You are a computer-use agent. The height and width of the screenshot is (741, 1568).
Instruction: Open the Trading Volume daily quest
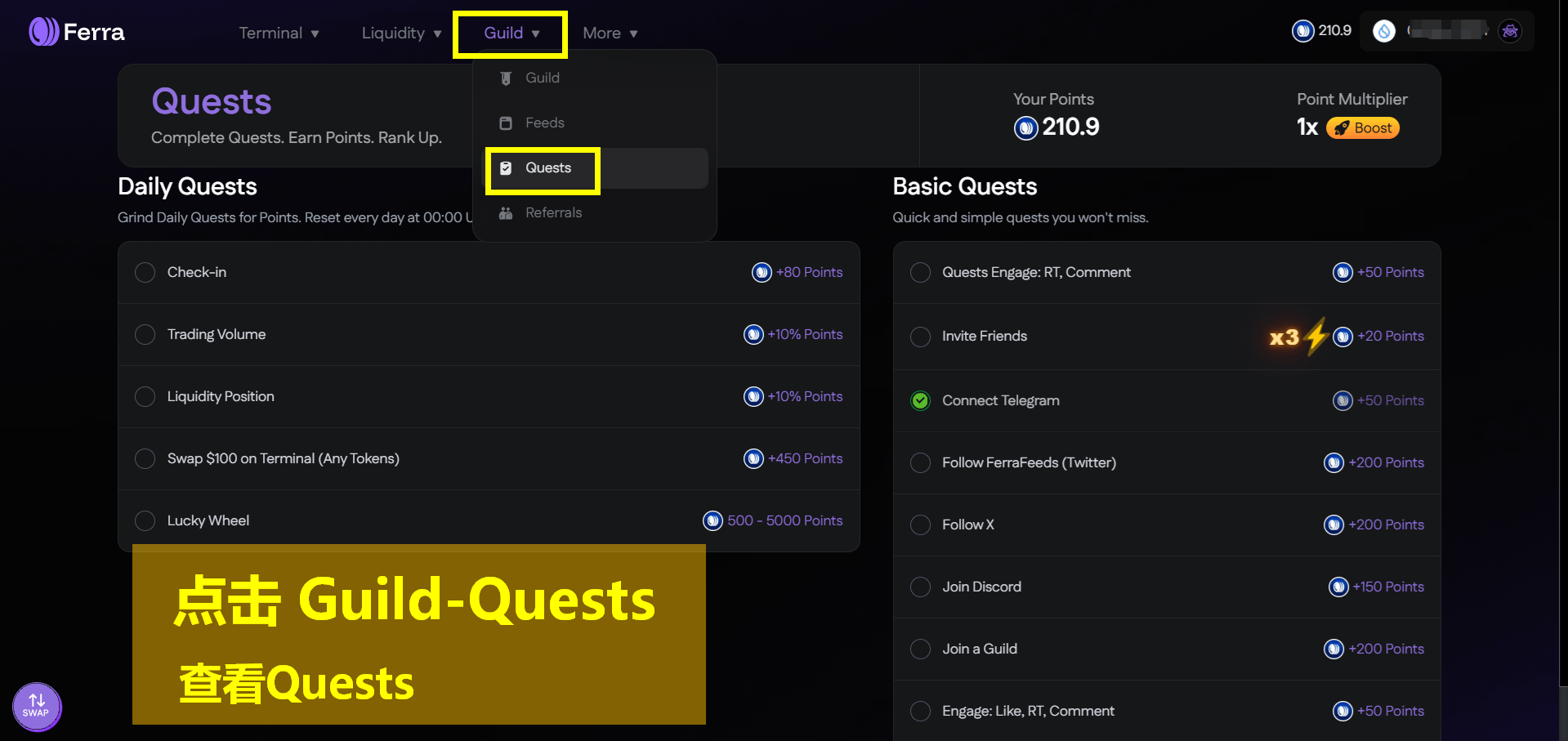point(489,334)
